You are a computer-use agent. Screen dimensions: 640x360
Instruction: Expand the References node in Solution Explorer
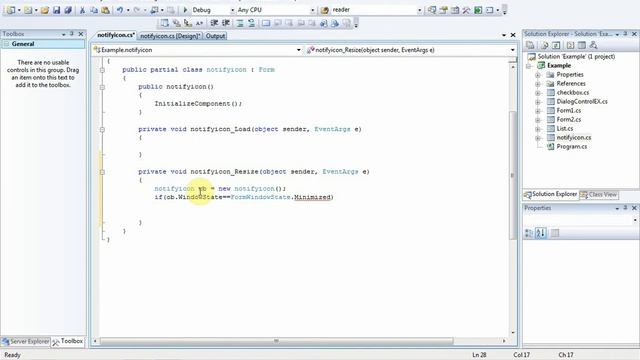(x=538, y=84)
